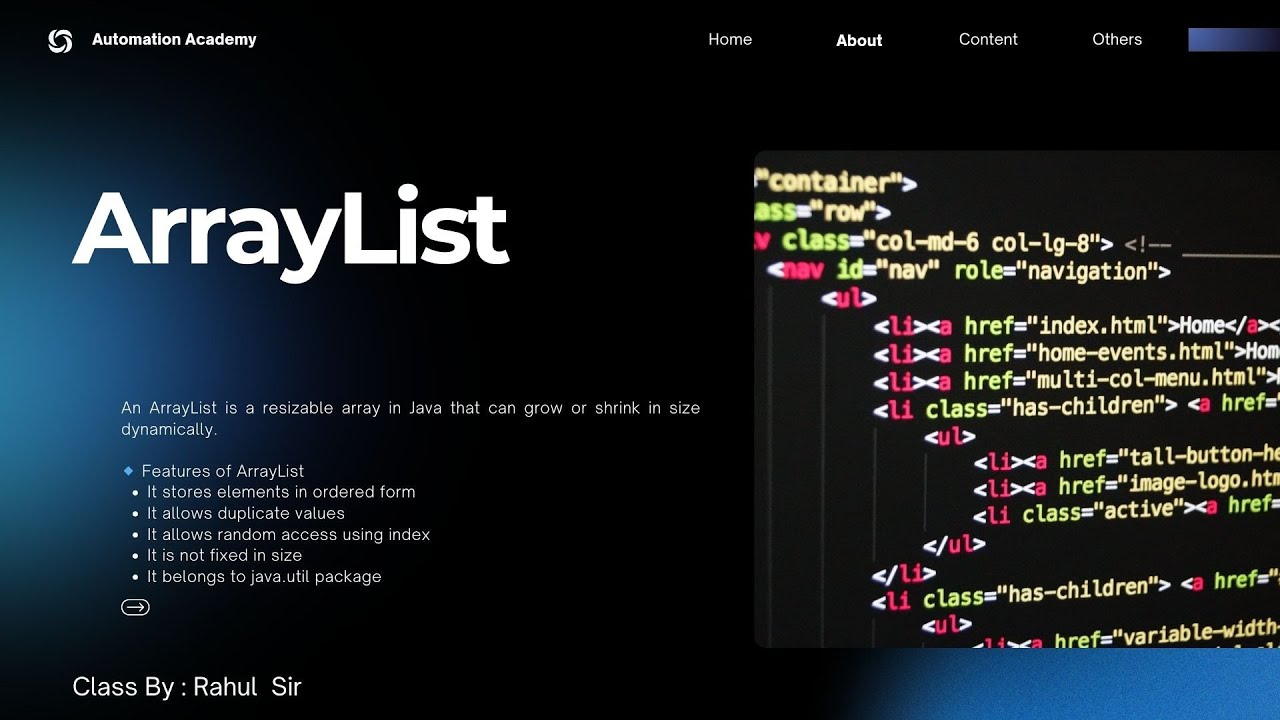Select the 'Features of ArrayList' line
1280x720 pixels.
[222, 471]
